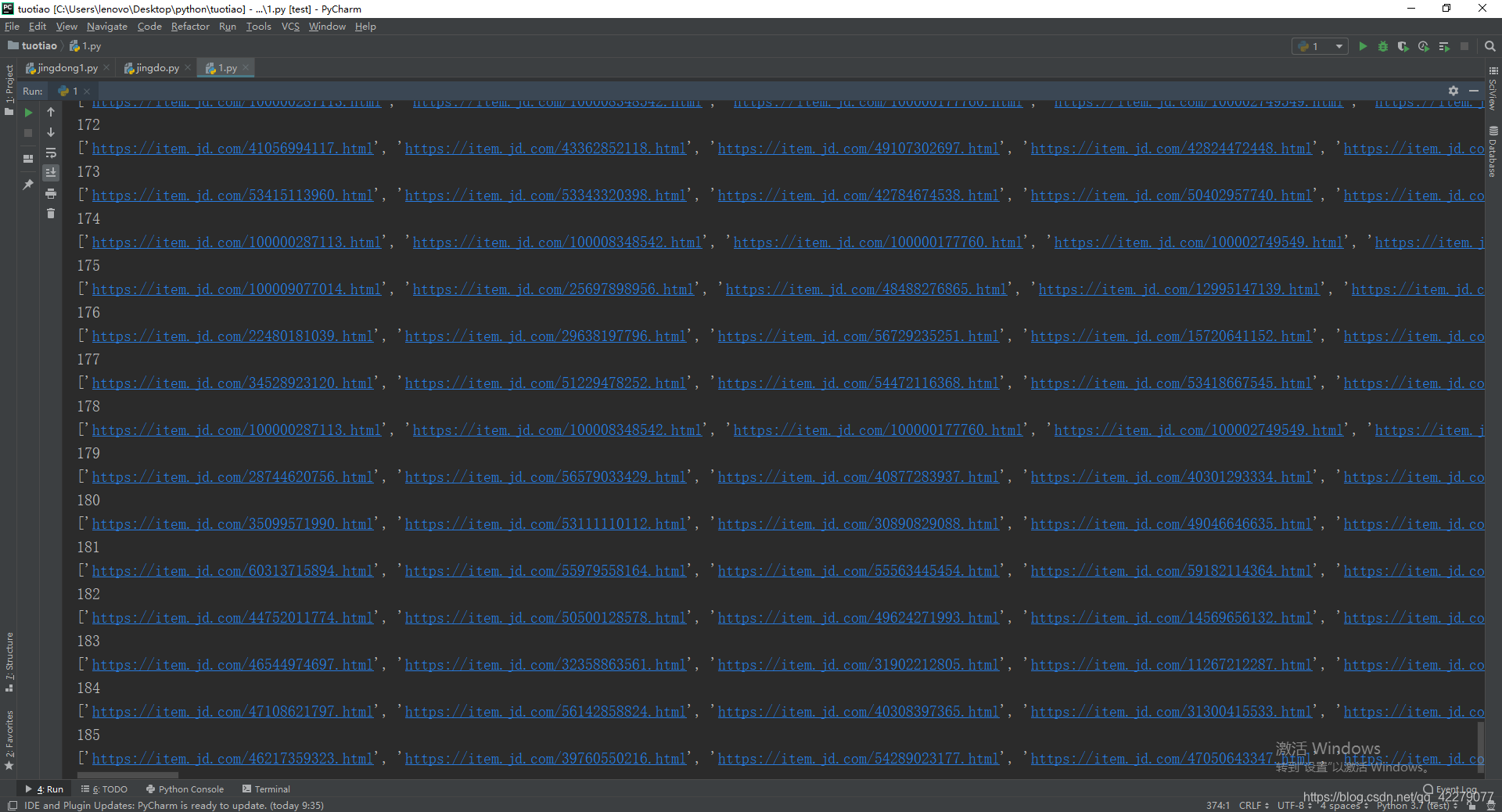Open link item.jd.com/60313715894.html
Image resolution: width=1502 pixels, height=812 pixels.
coord(233,571)
